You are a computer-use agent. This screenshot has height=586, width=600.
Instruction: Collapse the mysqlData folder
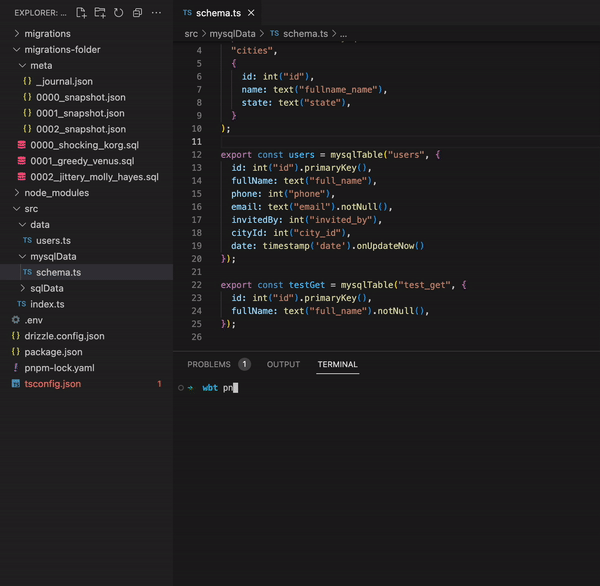point(53,256)
